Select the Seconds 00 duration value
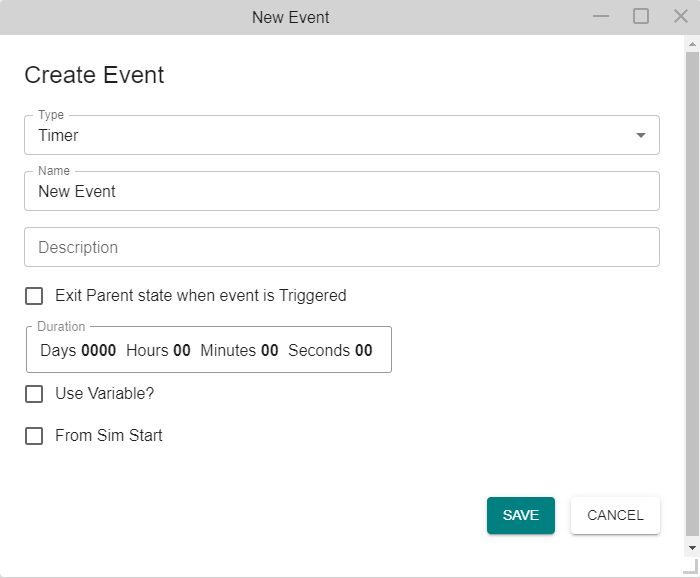This screenshot has width=700, height=578. point(364,350)
